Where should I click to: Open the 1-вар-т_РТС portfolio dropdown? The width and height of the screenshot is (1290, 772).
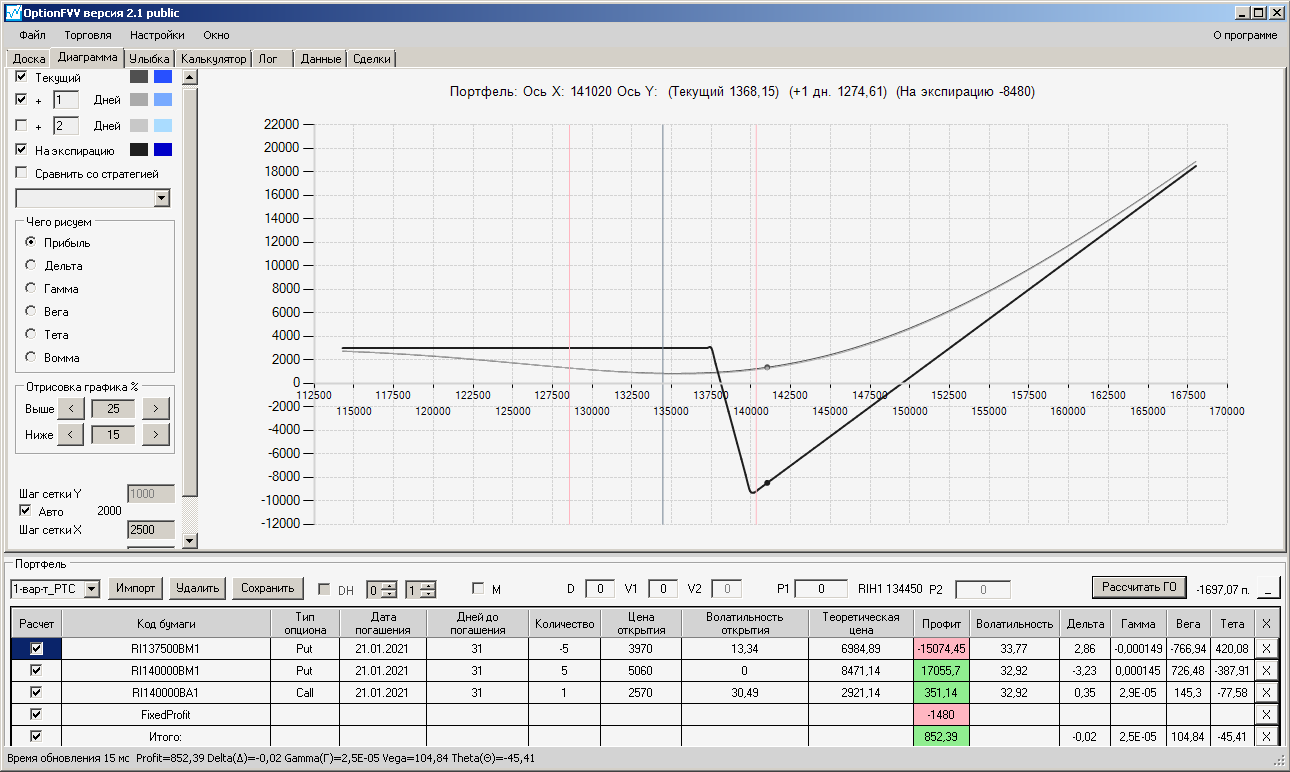(92, 588)
